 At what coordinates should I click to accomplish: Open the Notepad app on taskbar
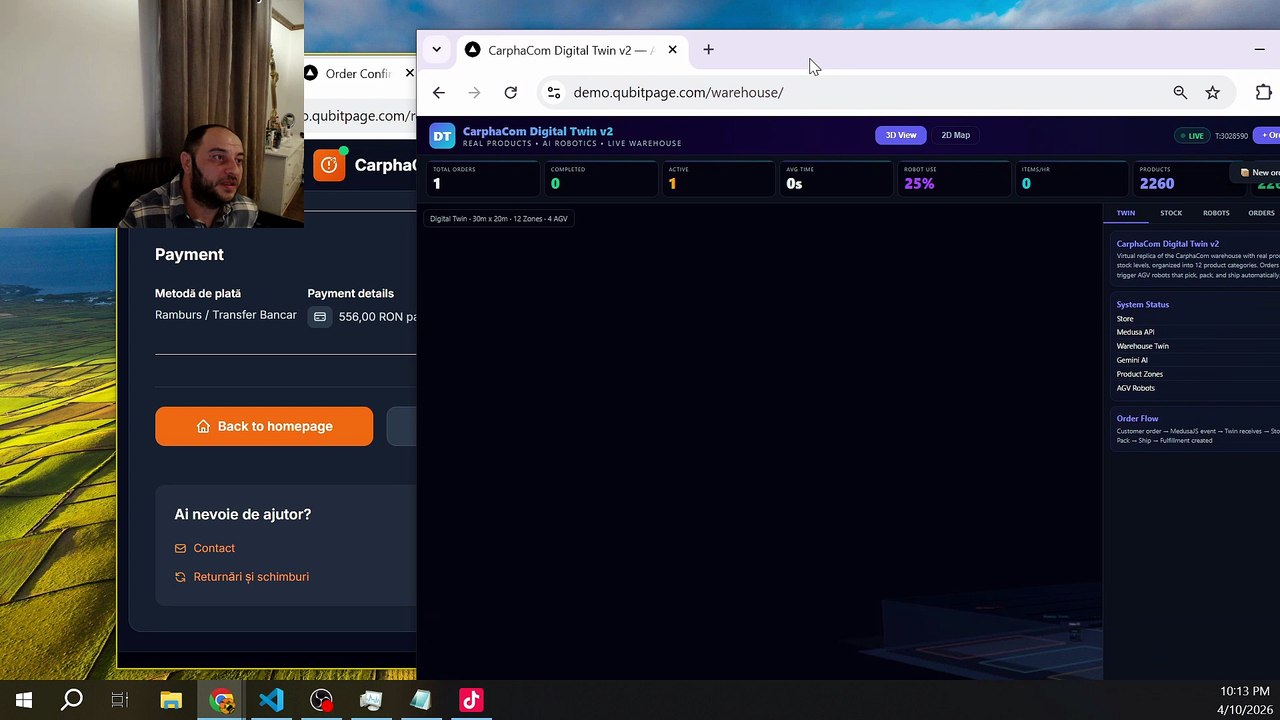coord(421,700)
